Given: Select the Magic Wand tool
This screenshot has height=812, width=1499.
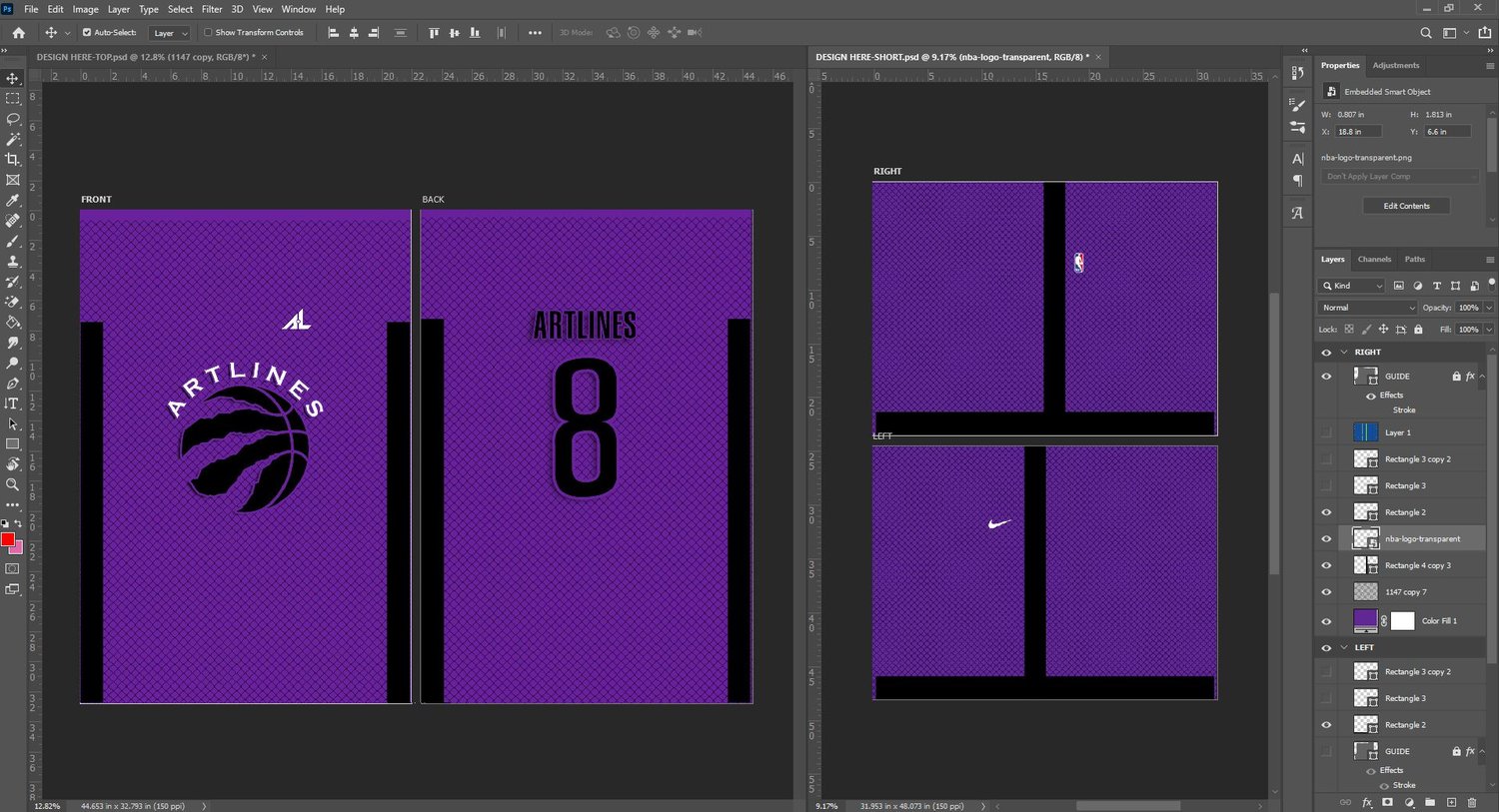Looking at the screenshot, I should pyautogui.click(x=13, y=139).
